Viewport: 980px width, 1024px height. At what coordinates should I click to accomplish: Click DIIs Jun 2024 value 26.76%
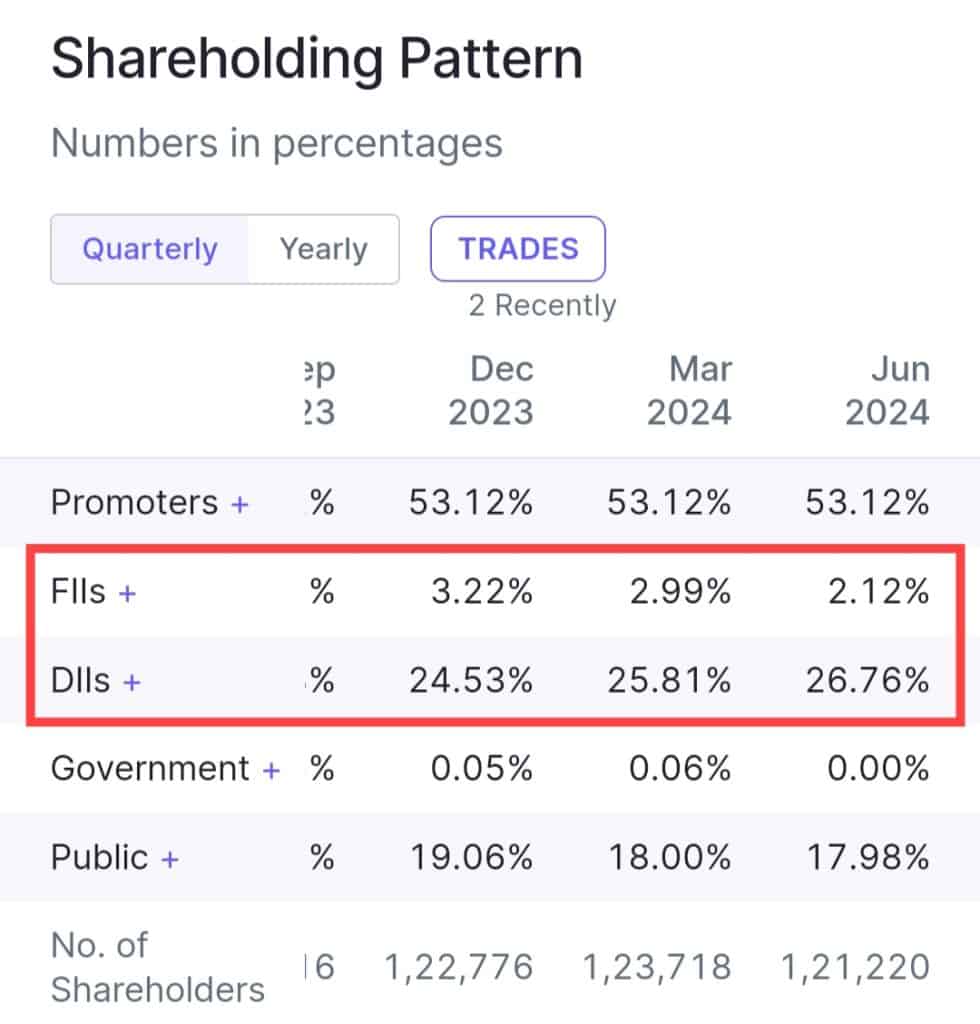coord(866,681)
